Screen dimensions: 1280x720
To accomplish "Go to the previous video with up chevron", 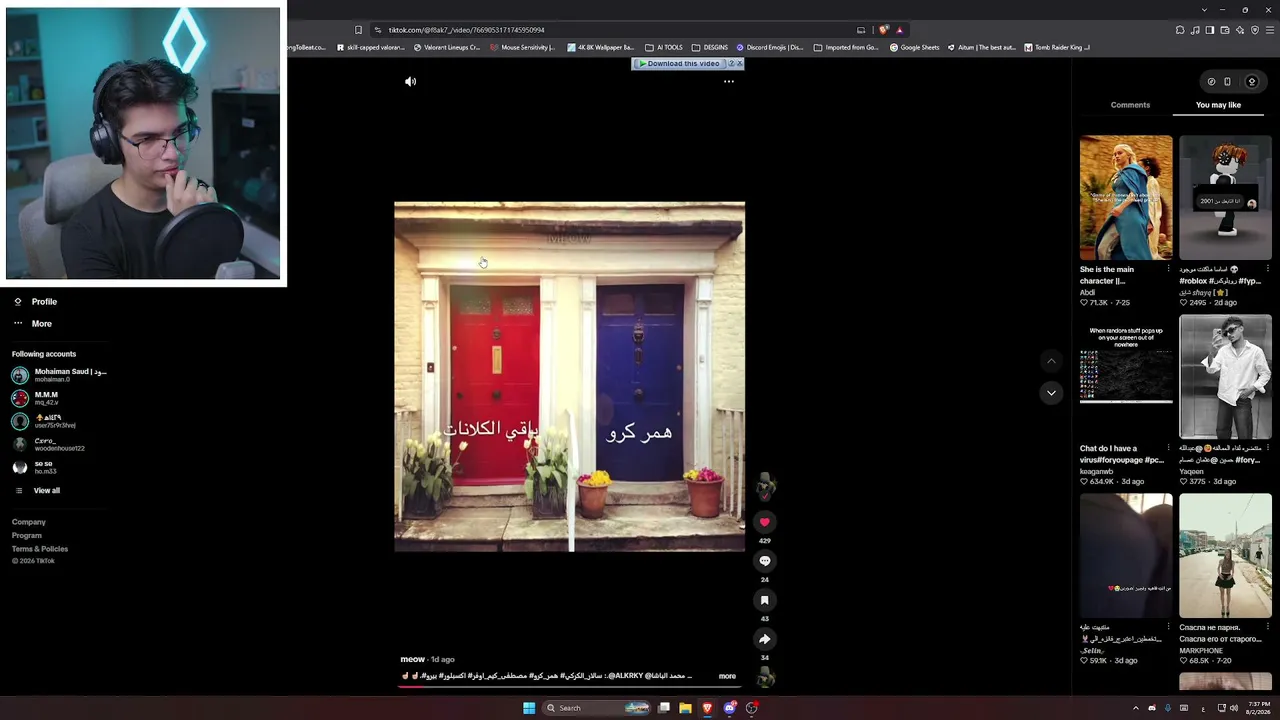I will (1051, 361).
